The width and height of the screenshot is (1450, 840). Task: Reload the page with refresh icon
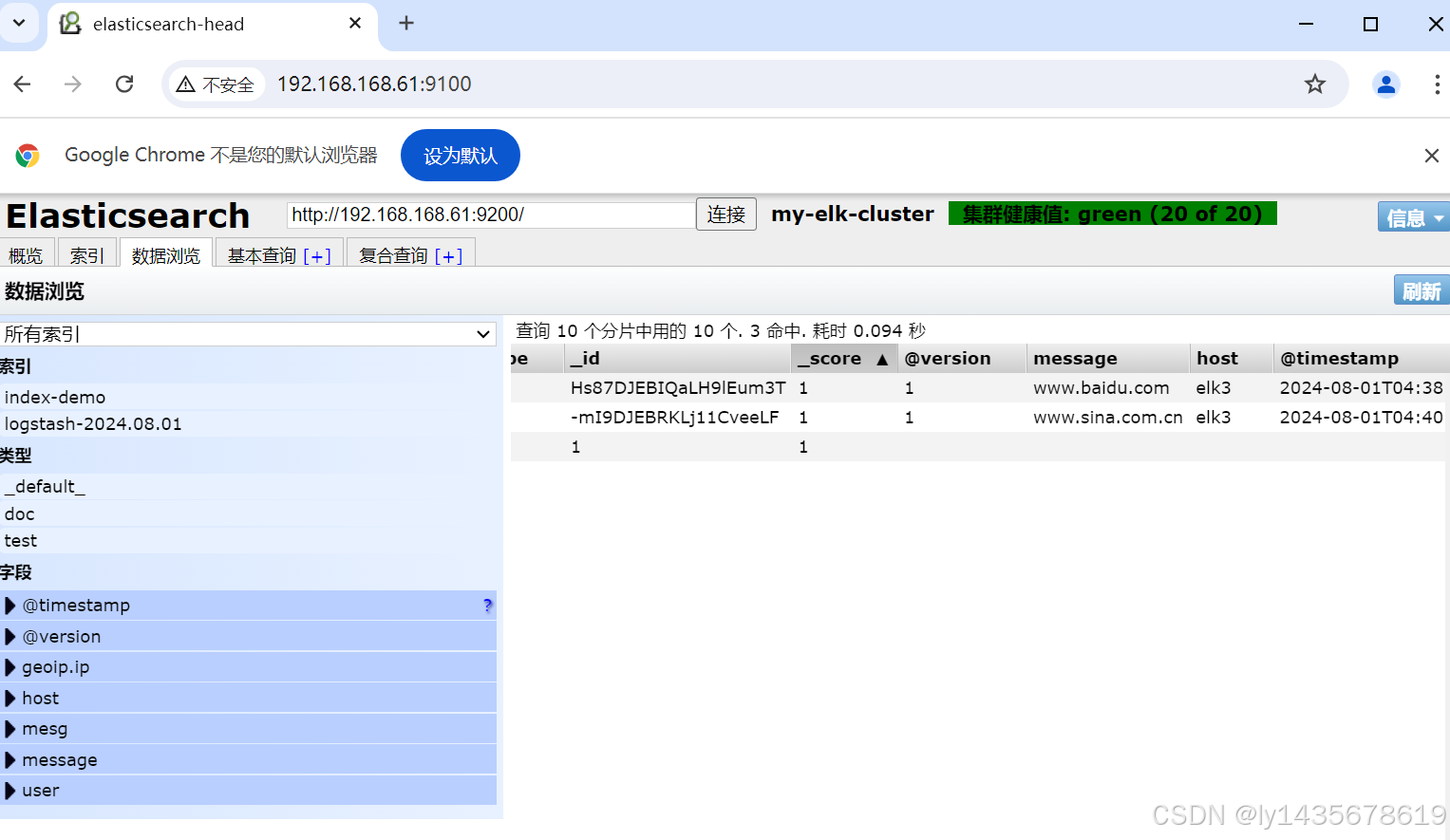[124, 84]
